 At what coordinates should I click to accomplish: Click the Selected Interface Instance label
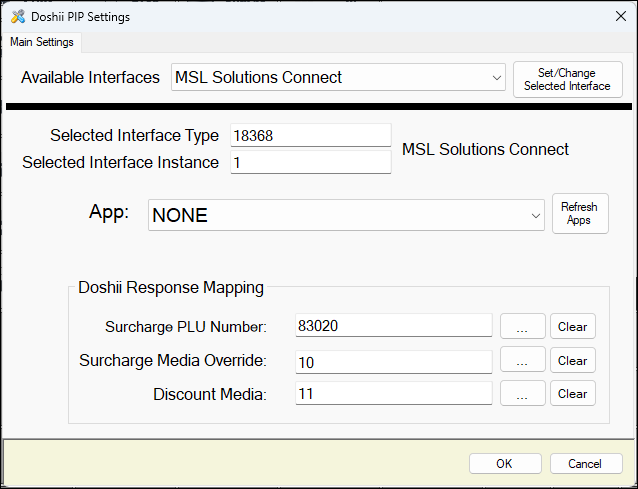(x=120, y=162)
